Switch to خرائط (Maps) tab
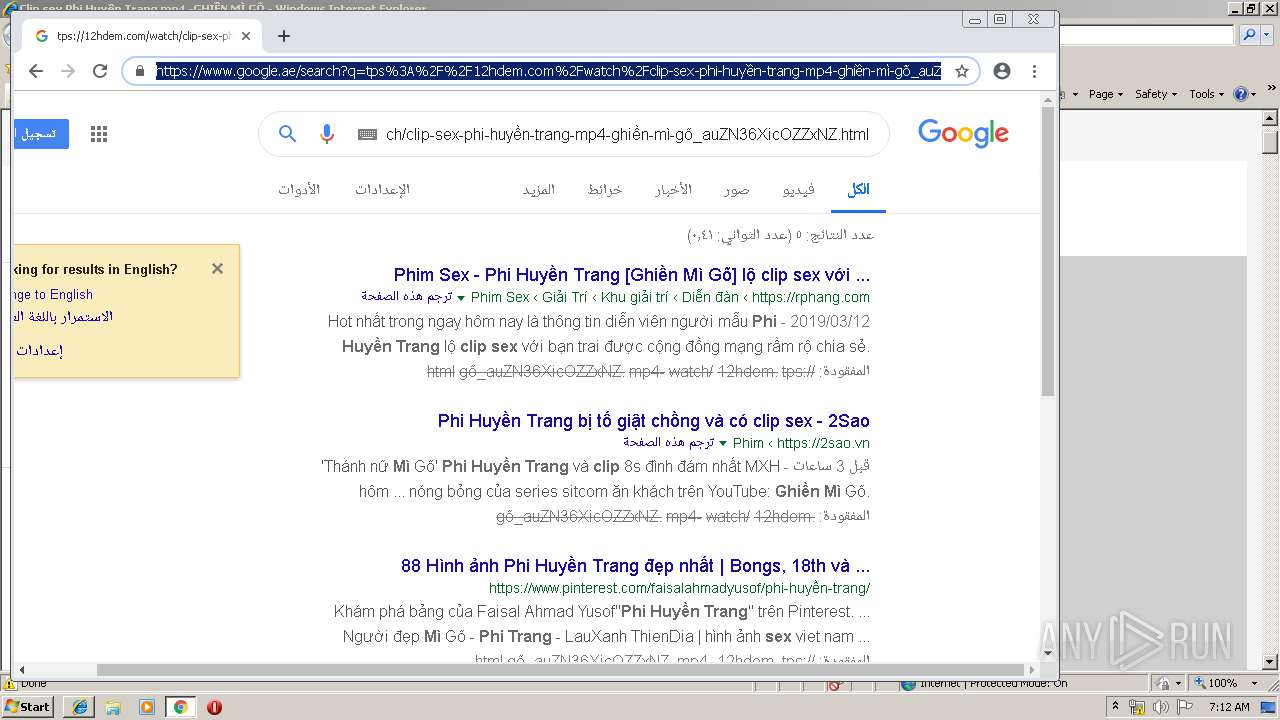Image resolution: width=1280 pixels, height=720 pixels. click(604, 189)
